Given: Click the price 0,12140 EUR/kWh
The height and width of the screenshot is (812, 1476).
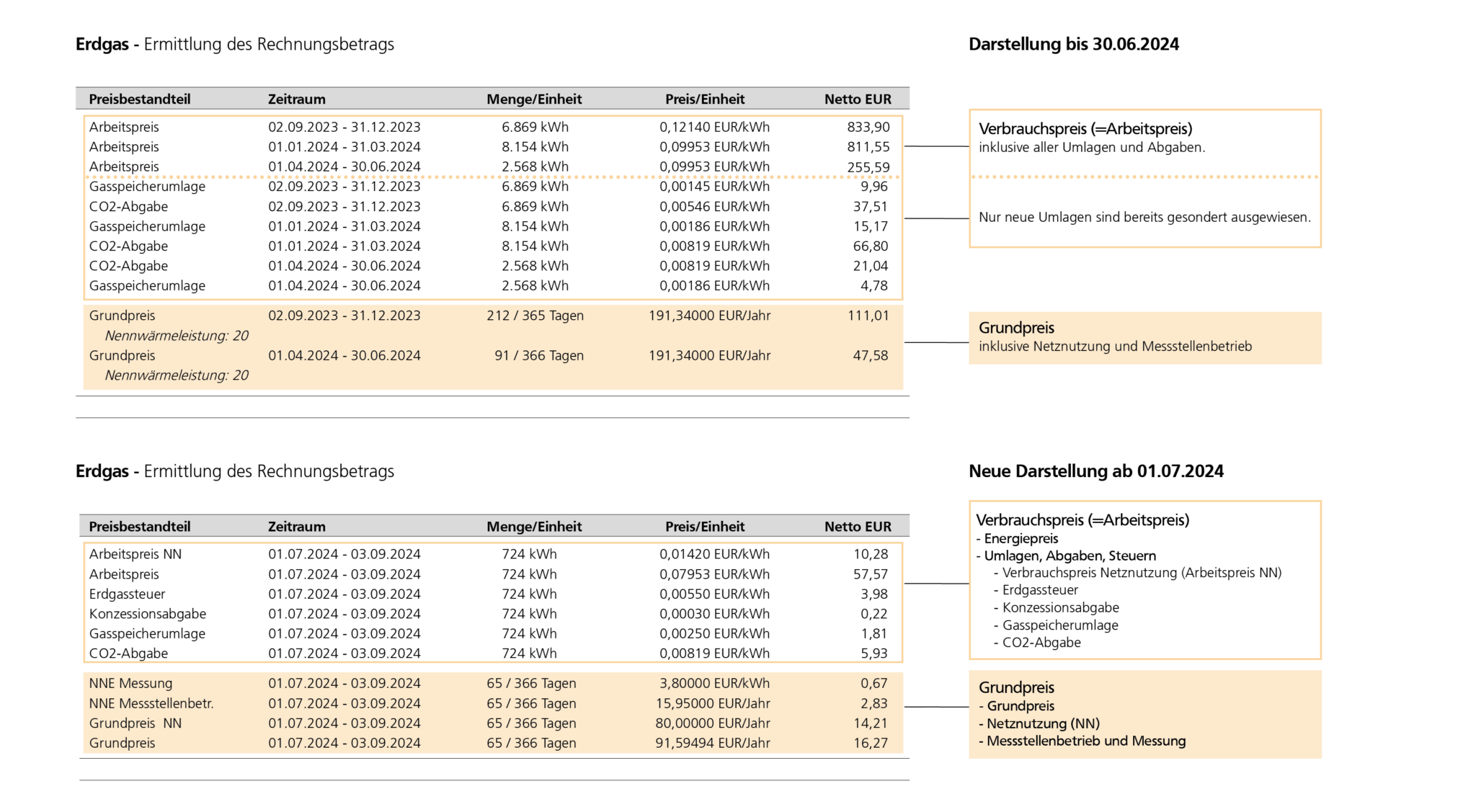Looking at the screenshot, I should point(713,128).
